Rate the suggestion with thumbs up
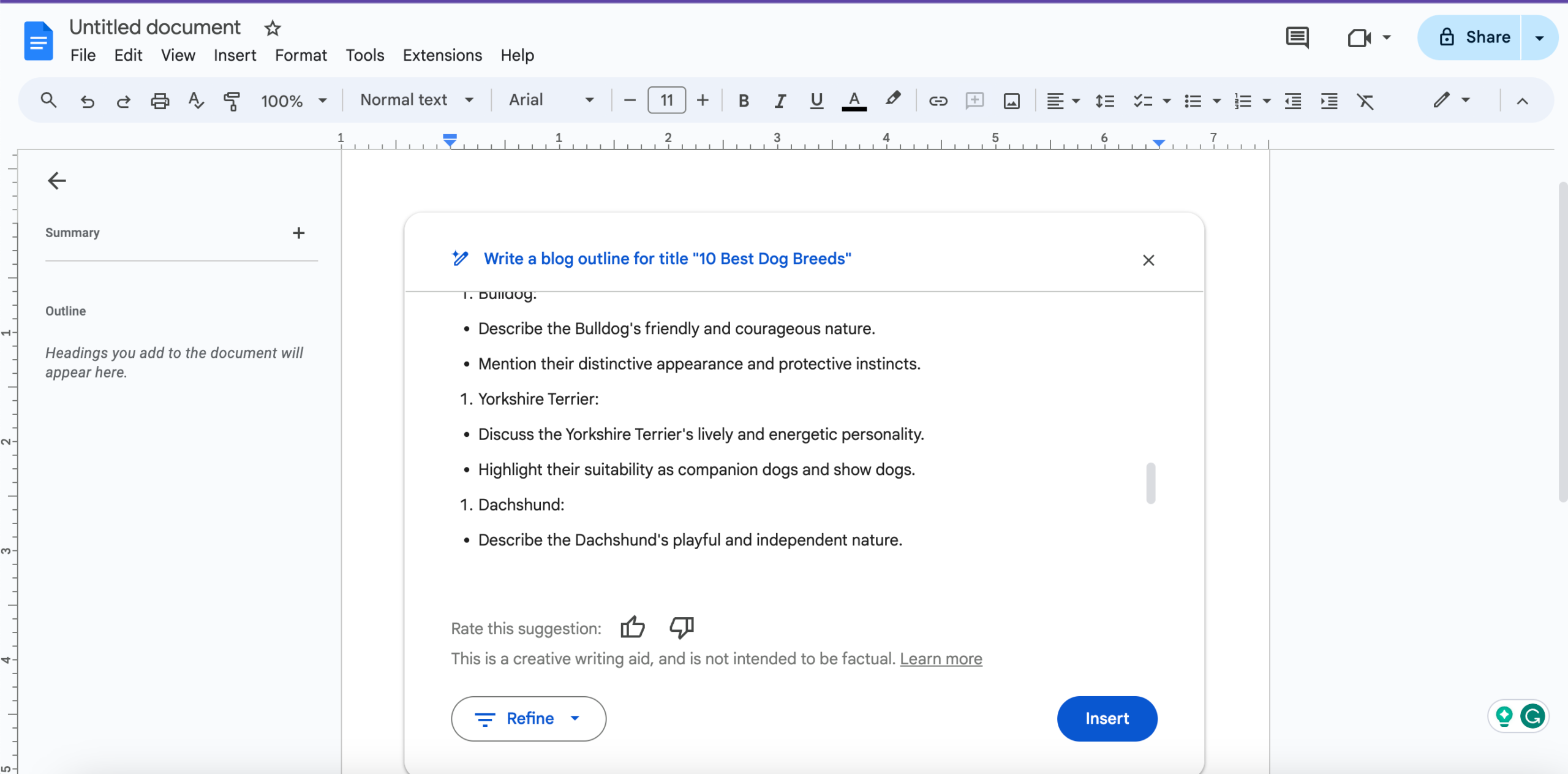1568x774 pixels. pyautogui.click(x=632, y=628)
